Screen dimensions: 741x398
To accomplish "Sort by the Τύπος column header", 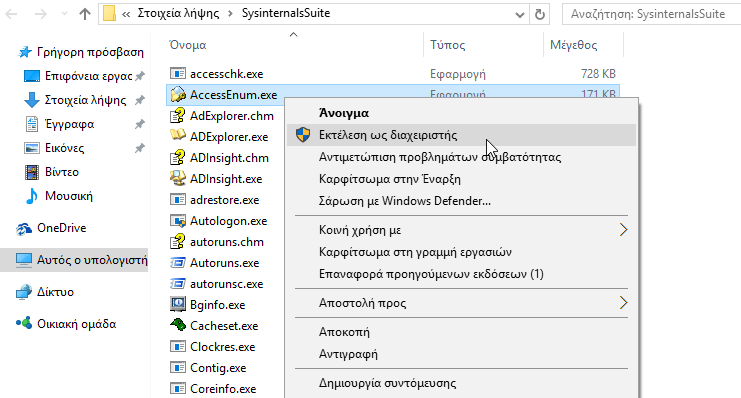I will tap(448, 45).
